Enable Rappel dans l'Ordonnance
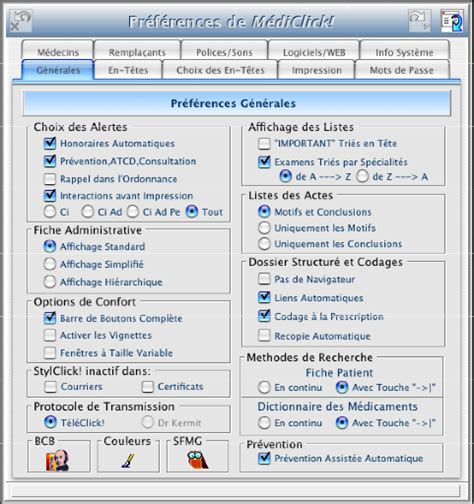The height and width of the screenshot is (504, 474). 50,179
